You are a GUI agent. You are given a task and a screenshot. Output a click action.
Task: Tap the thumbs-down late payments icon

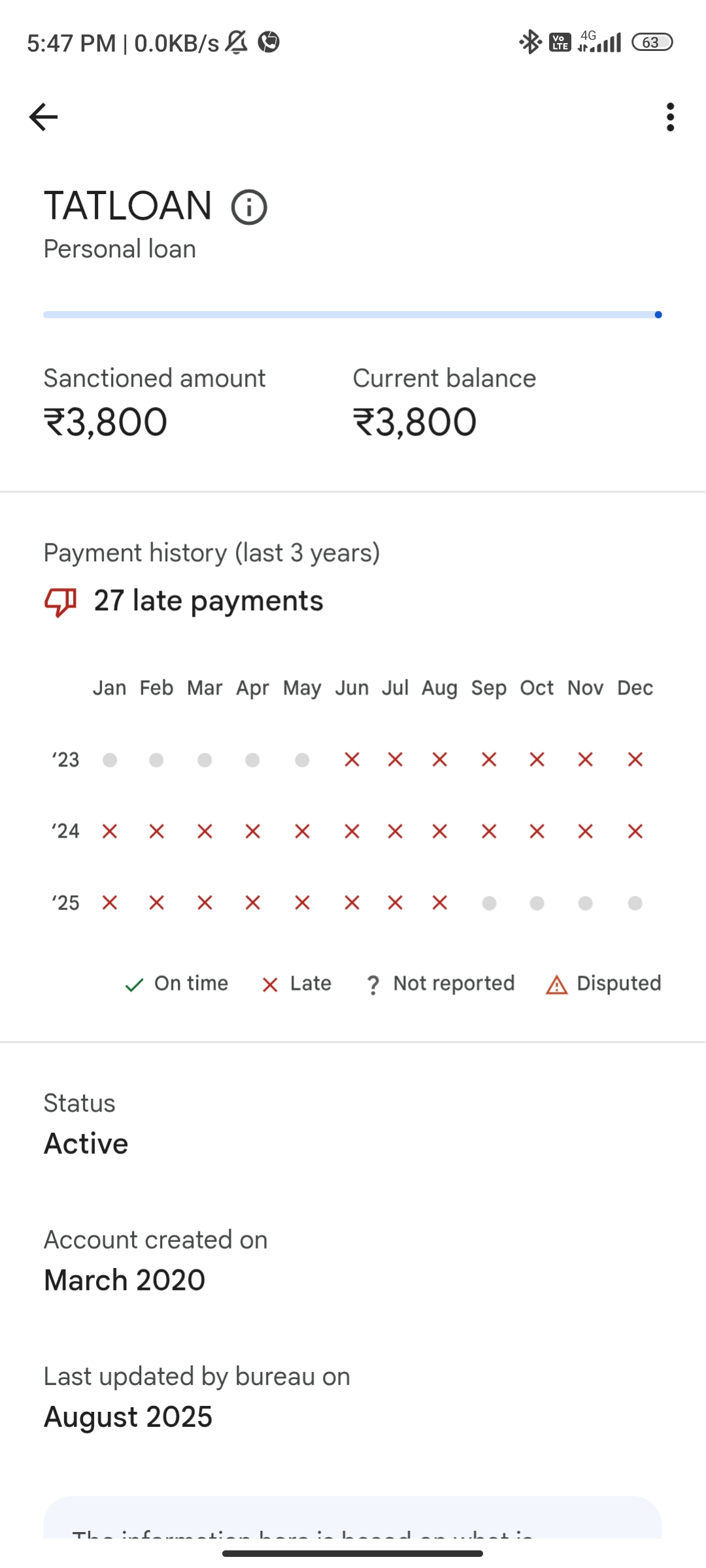60,601
